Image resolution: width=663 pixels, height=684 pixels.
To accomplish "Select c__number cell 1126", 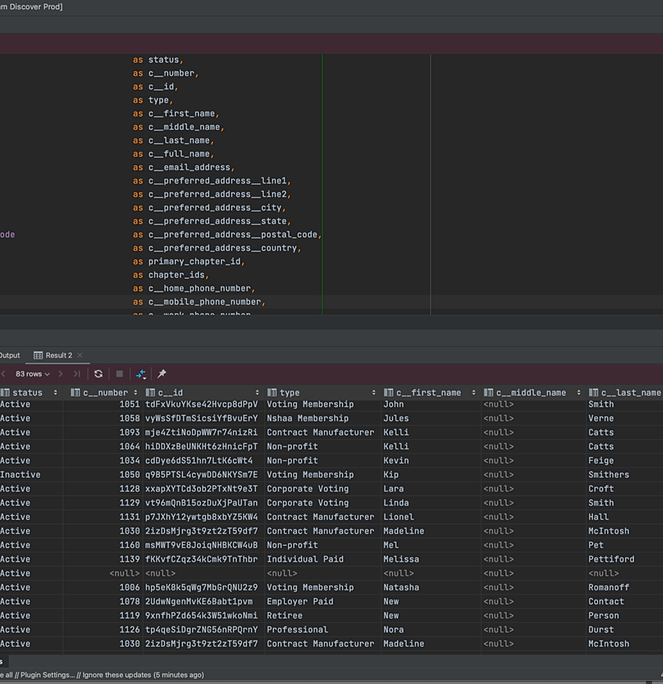I will point(130,629).
